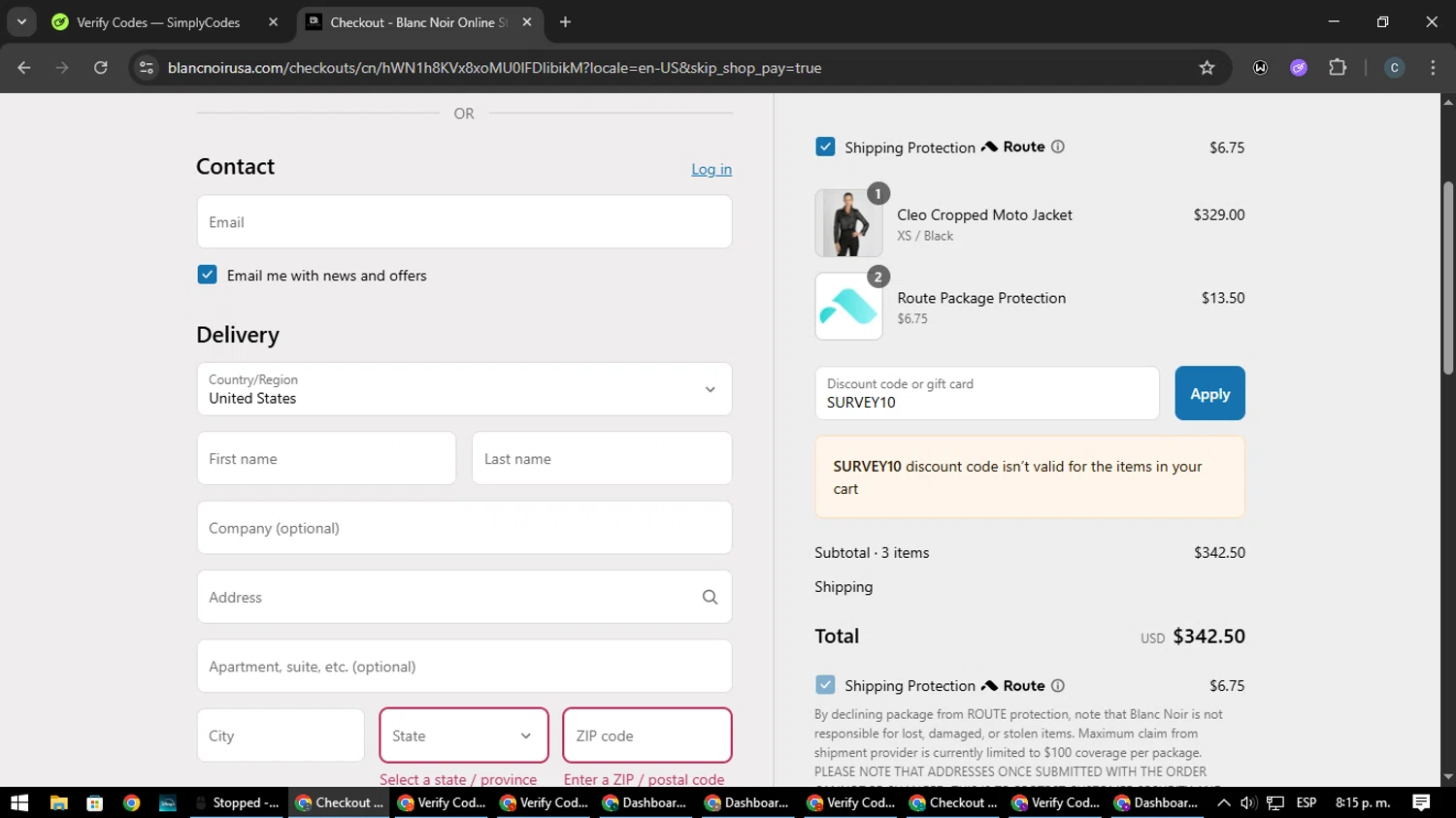
Task: Click the Log in link
Action: [711, 169]
